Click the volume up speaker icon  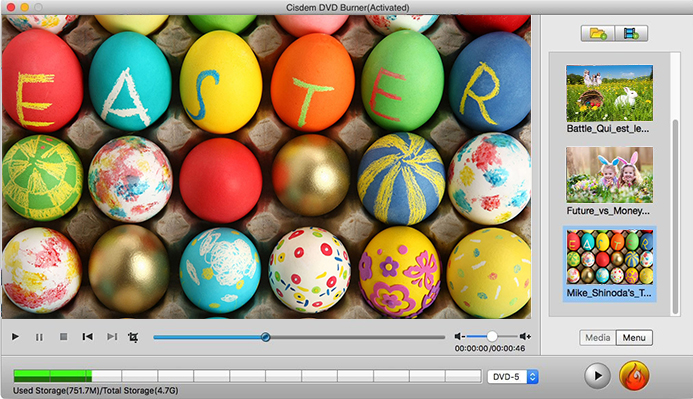click(525, 336)
